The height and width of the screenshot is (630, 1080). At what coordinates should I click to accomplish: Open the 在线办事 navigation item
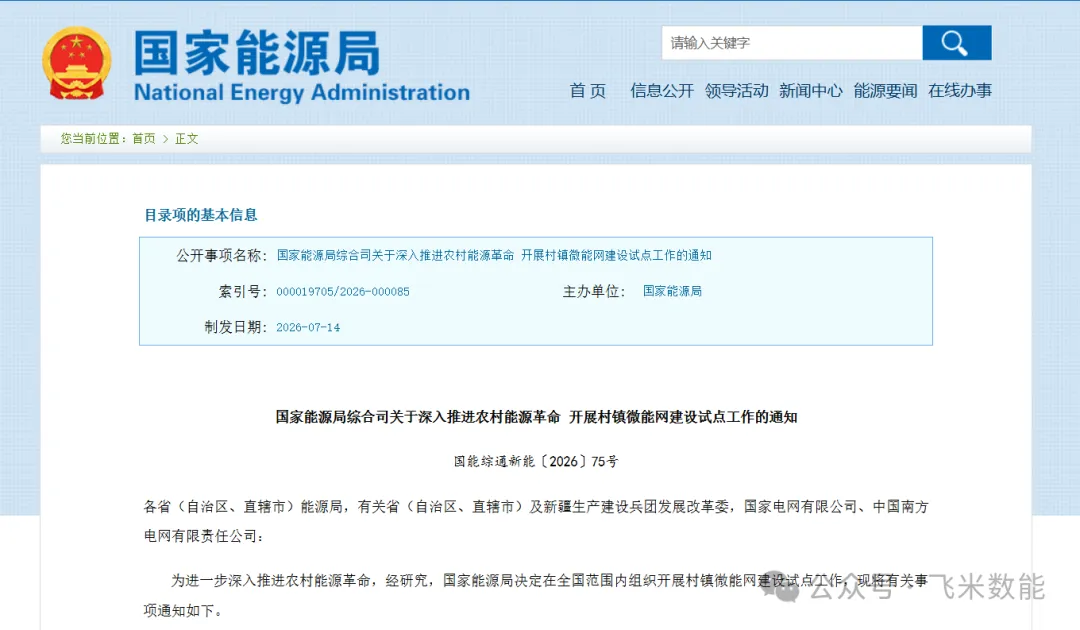pos(959,91)
